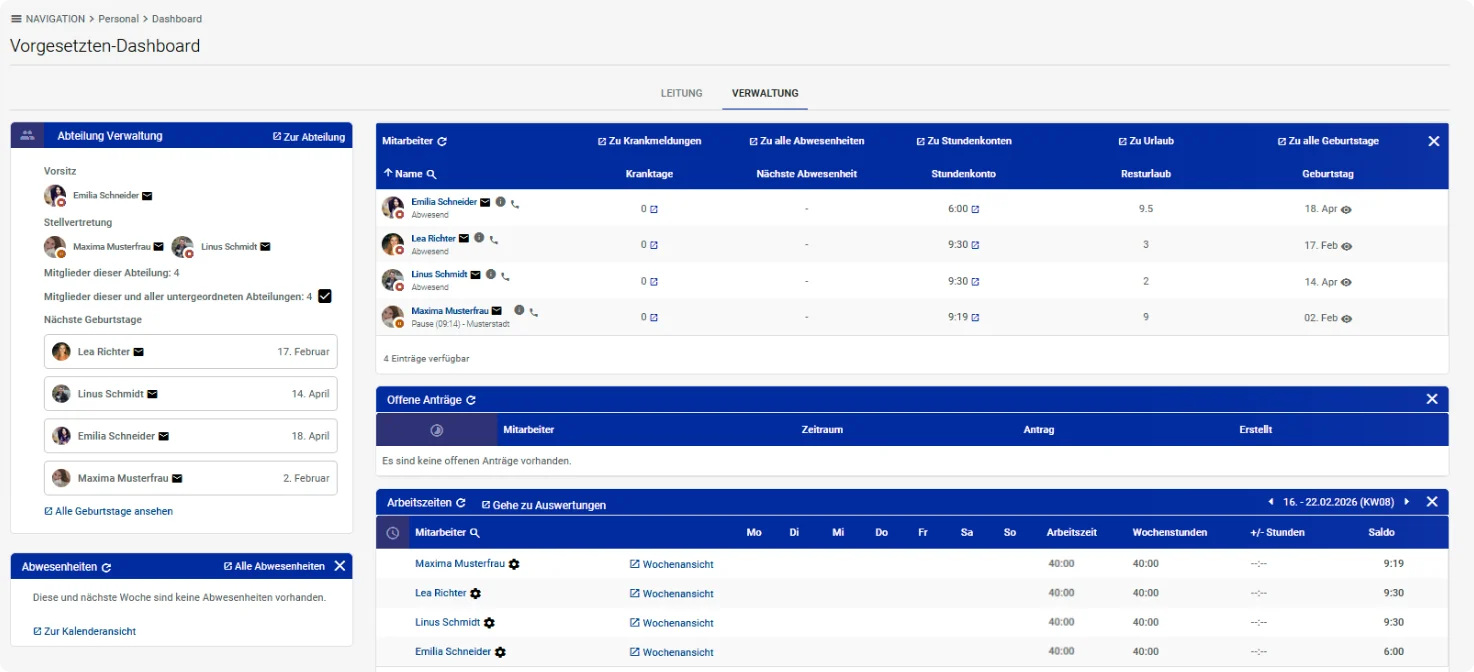Open Personal in the breadcrumb
The height and width of the screenshot is (672, 1474).
[x=118, y=19]
